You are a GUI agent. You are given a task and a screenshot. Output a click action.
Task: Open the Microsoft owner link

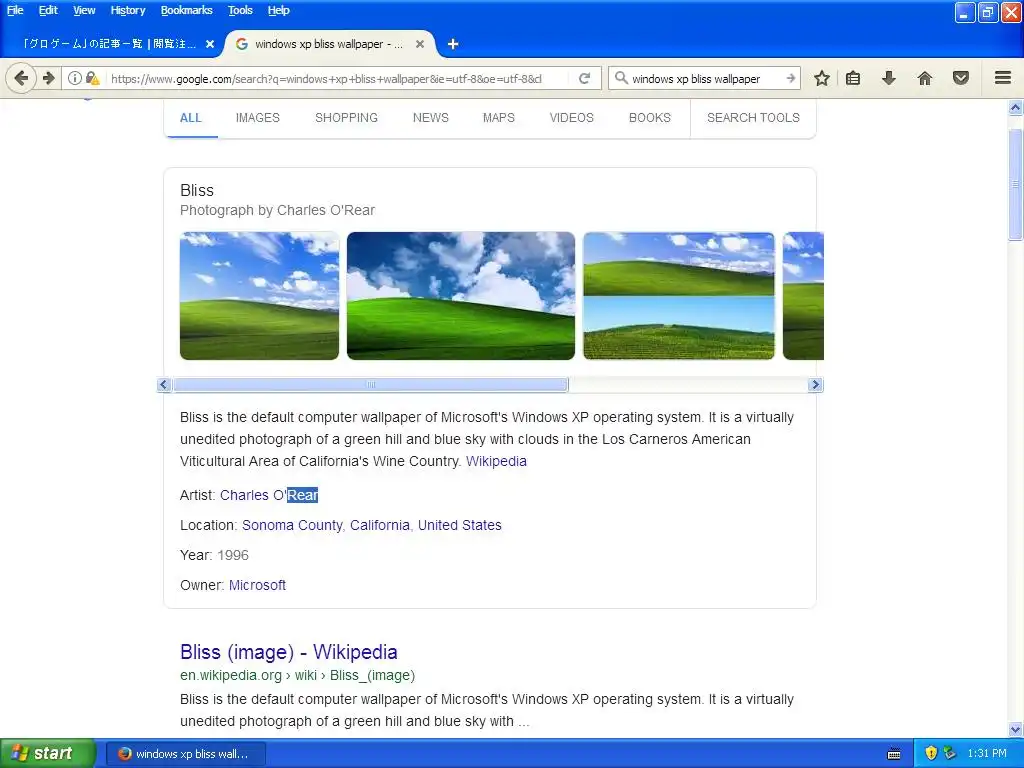tap(257, 585)
